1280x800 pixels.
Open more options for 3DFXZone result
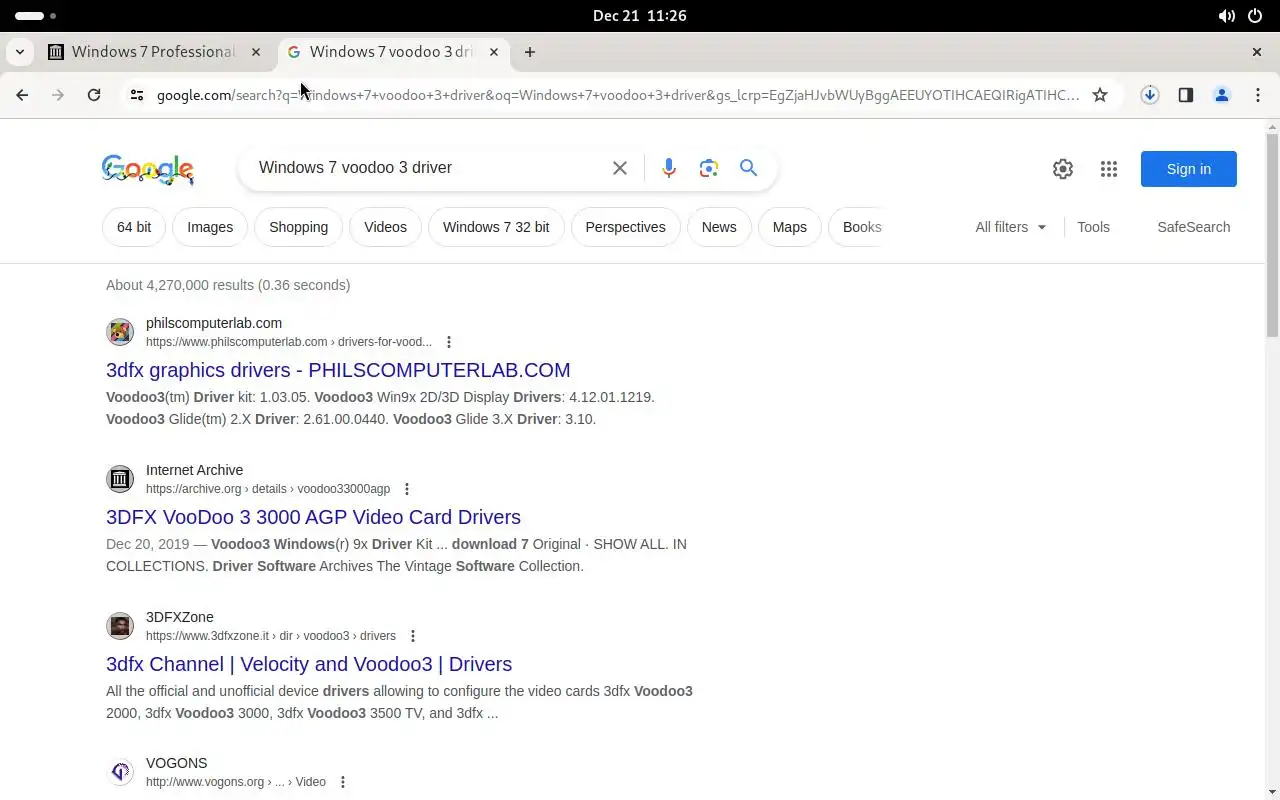click(x=413, y=636)
